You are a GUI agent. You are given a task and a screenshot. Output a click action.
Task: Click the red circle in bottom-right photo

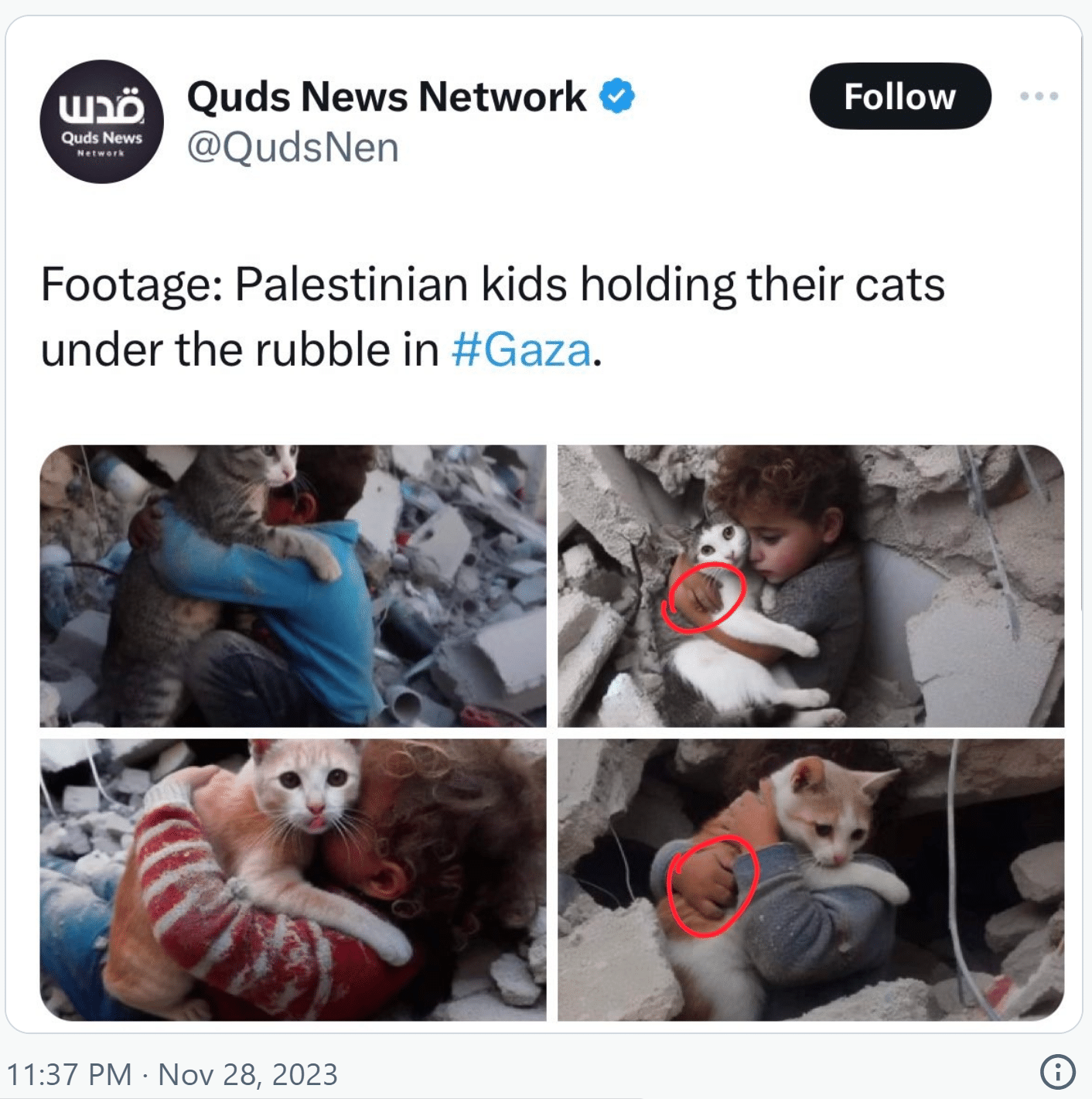712,886
